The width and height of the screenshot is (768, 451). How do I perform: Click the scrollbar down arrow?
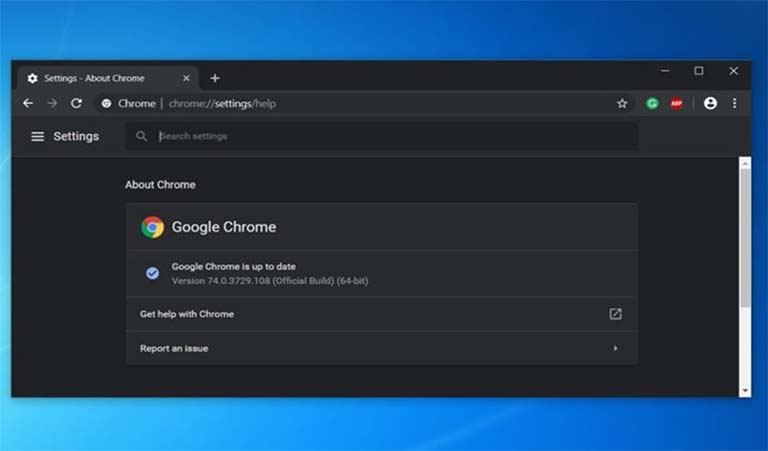(745, 390)
